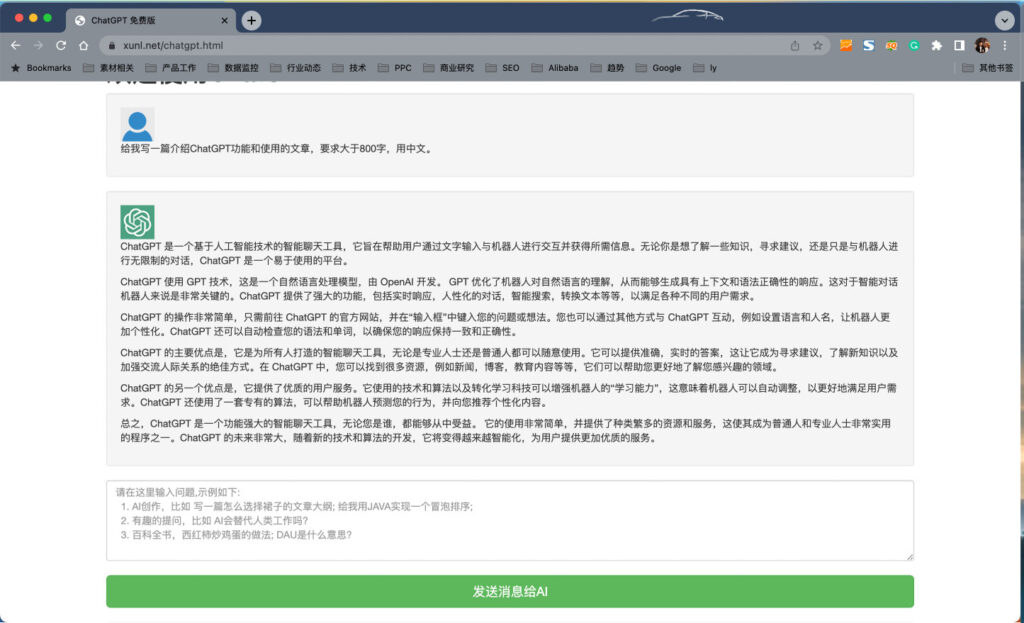Click the browser forward arrow
The width and height of the screenshot is (1024, 623).
[38, 46]
